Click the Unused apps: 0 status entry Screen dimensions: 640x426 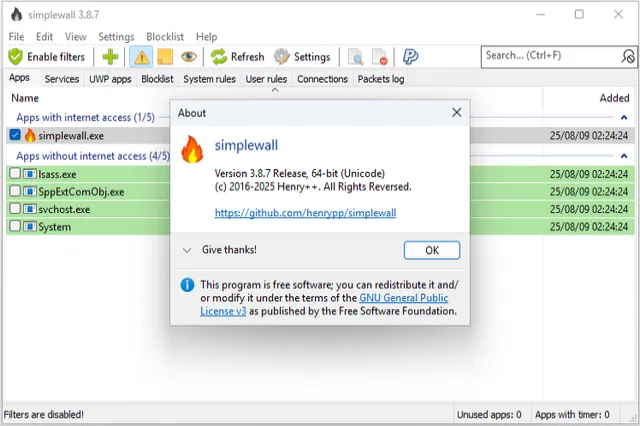(x=489, y=415)
